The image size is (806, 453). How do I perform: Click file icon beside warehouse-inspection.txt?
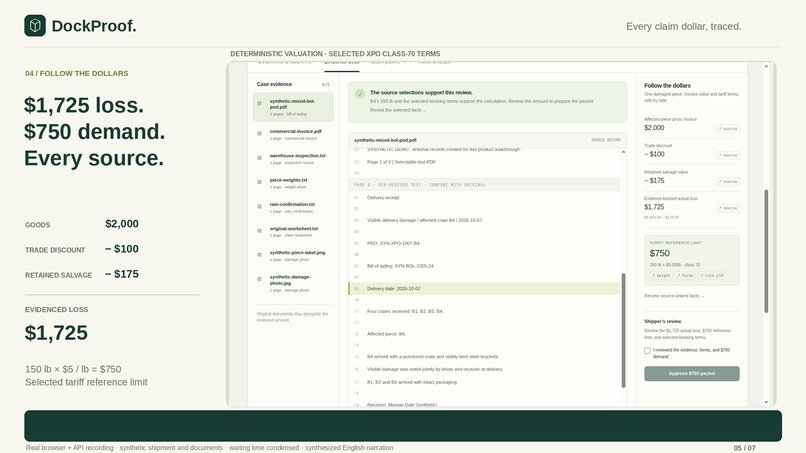click(260, 157)
